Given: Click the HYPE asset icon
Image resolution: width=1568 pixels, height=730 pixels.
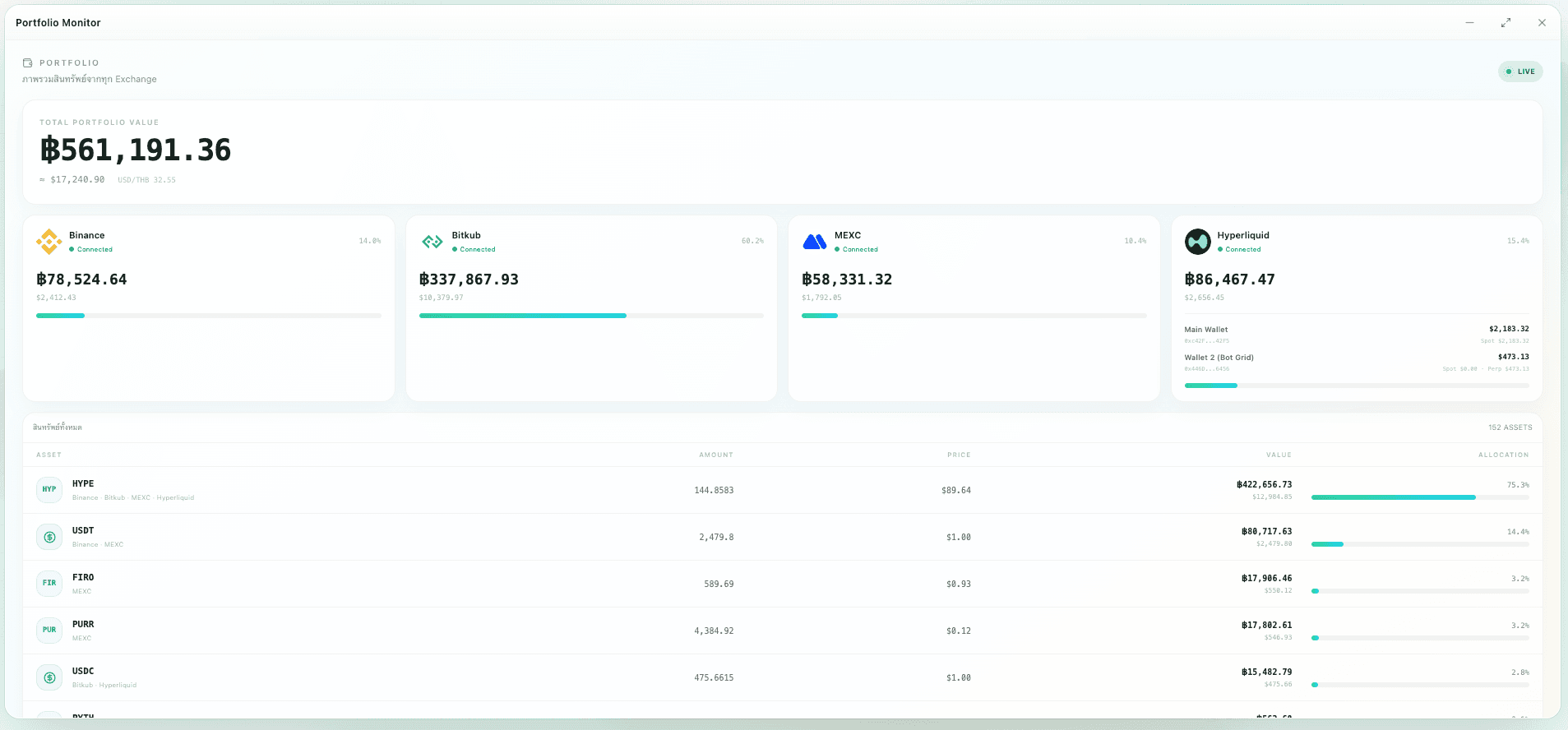Looking at the screenshot, I should coord(49,490).
